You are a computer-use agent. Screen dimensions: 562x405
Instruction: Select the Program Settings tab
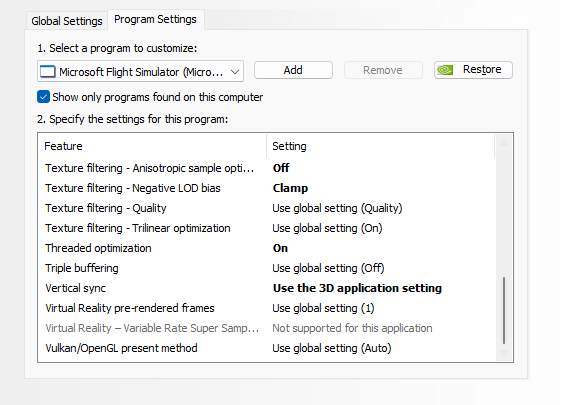[x=156, y=19]
